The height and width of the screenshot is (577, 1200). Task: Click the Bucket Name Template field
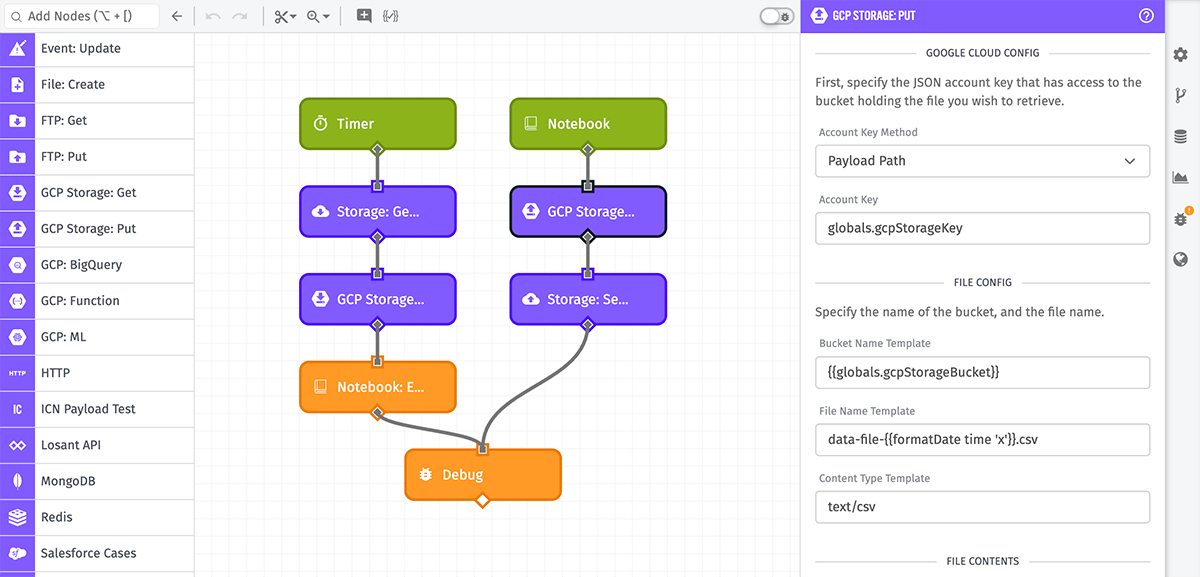pyautogui.click(x=982, y=372)
